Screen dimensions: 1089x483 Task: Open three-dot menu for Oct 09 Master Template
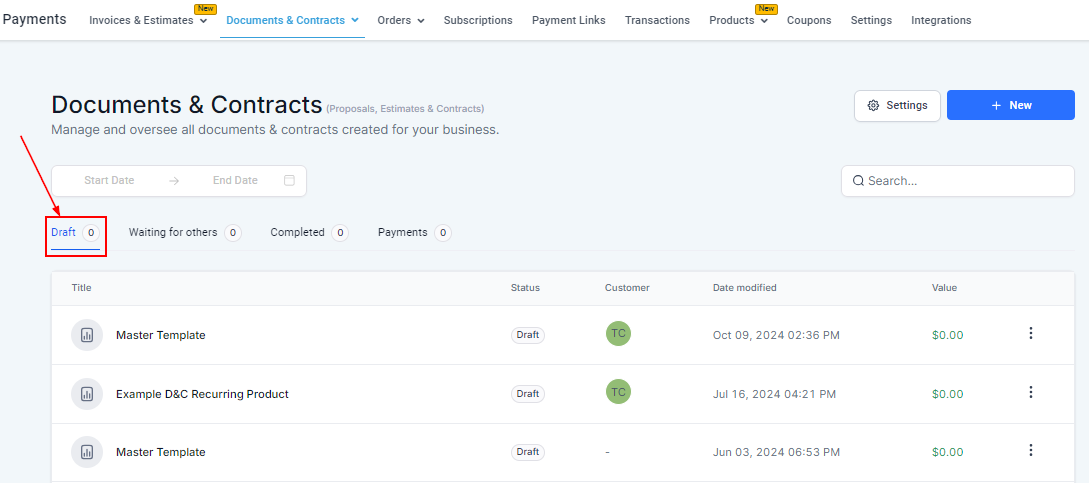(1031, 334)
